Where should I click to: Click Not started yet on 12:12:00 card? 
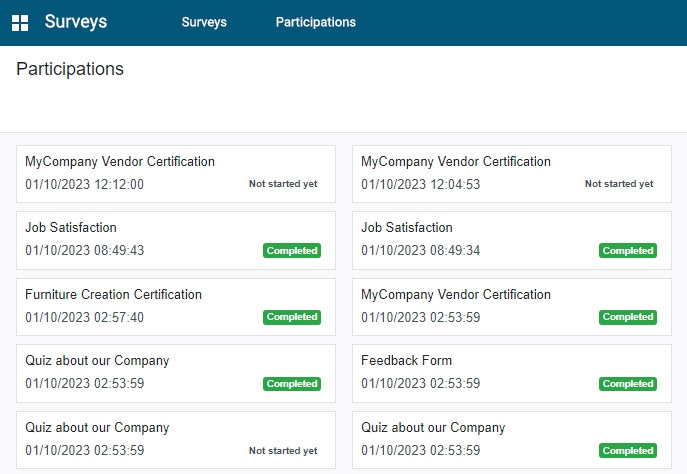click(283, 184)
